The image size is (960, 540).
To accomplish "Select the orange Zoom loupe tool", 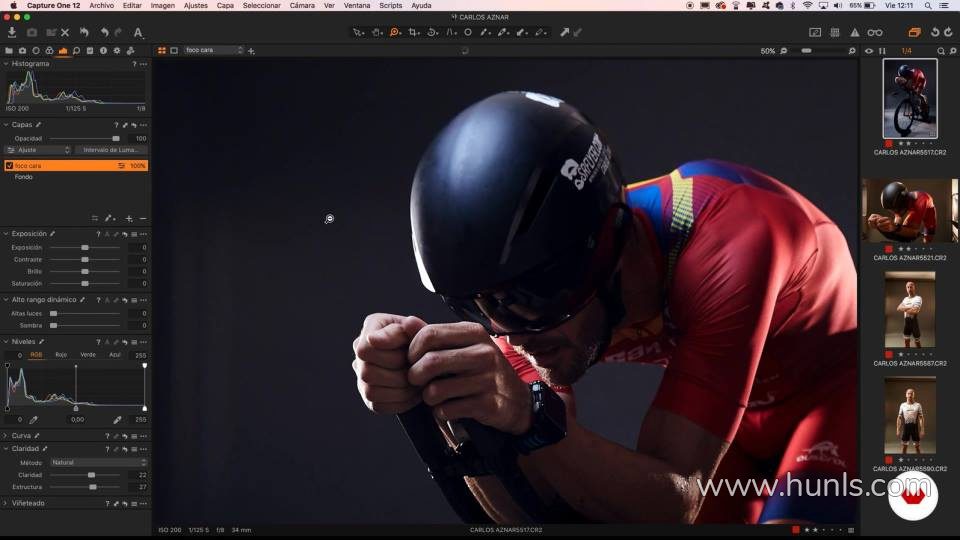I will coord(395,32).
